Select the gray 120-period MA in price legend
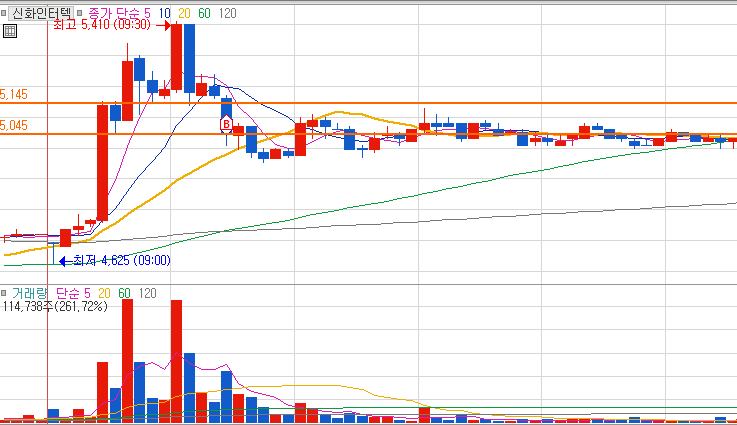The width and height of the screenshot is (737, 425). 227,14
